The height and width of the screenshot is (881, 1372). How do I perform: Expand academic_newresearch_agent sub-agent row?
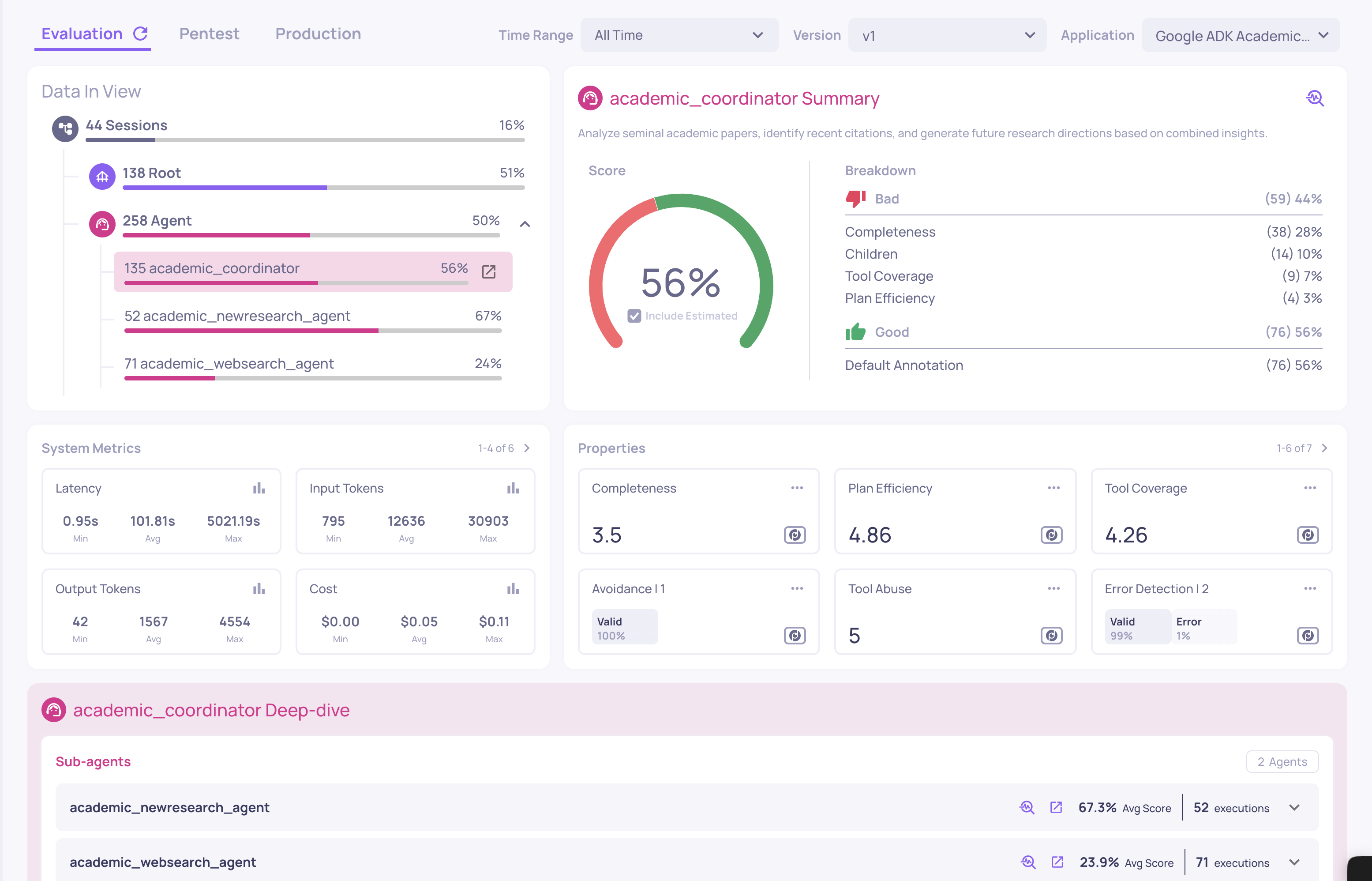[x=1295, y=807]
